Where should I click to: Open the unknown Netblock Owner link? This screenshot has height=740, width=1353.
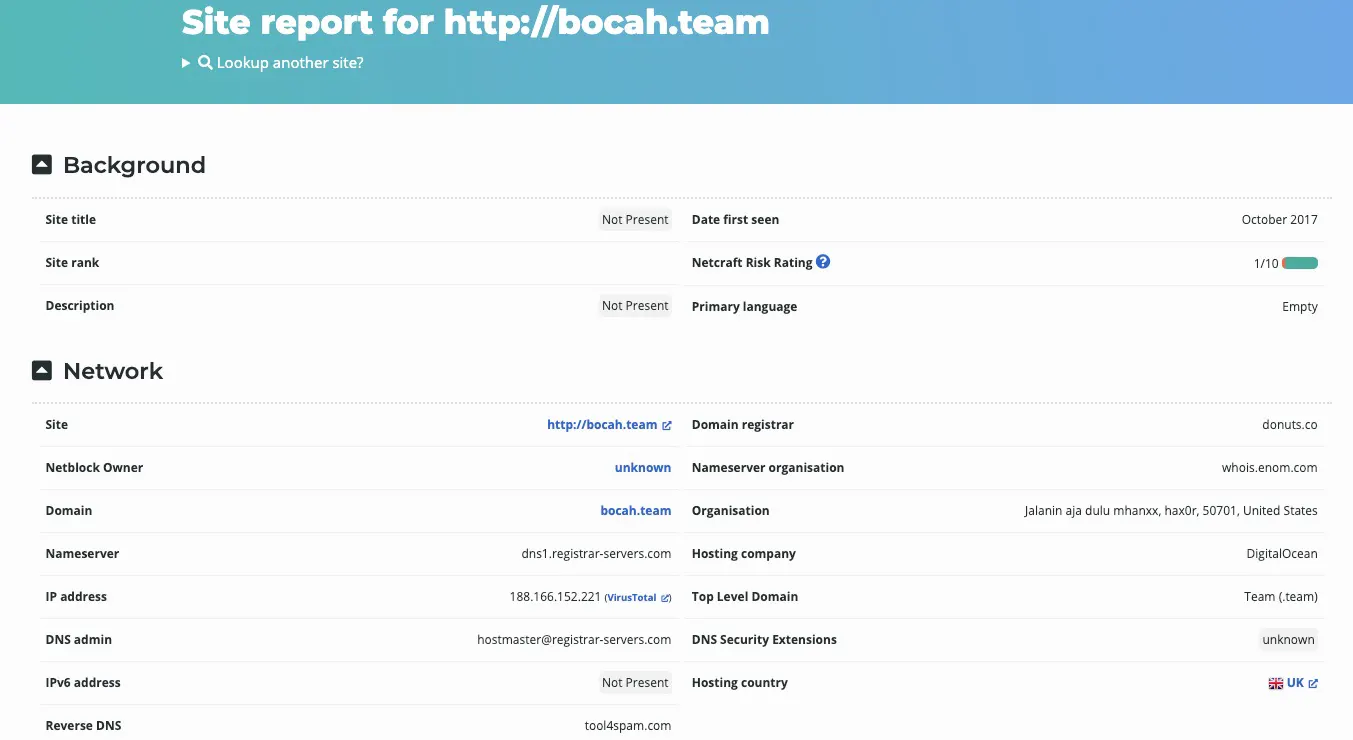[643, 467]
